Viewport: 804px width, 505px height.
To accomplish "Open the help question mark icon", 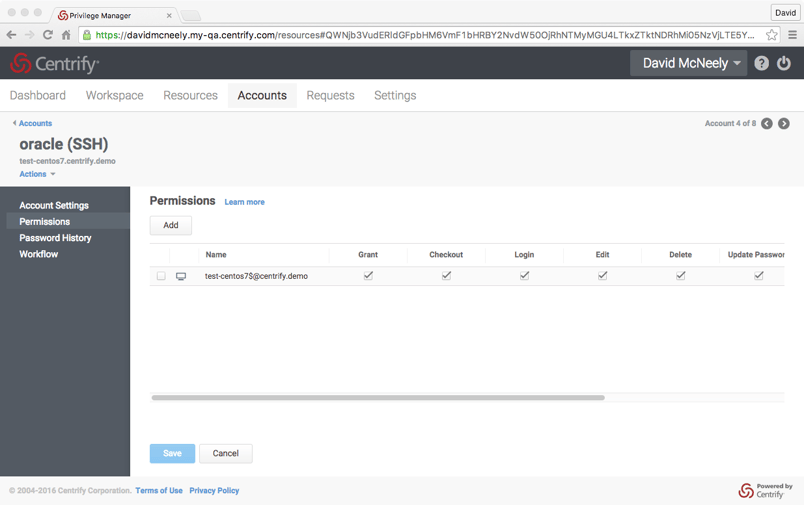I will tap(761, 63).
